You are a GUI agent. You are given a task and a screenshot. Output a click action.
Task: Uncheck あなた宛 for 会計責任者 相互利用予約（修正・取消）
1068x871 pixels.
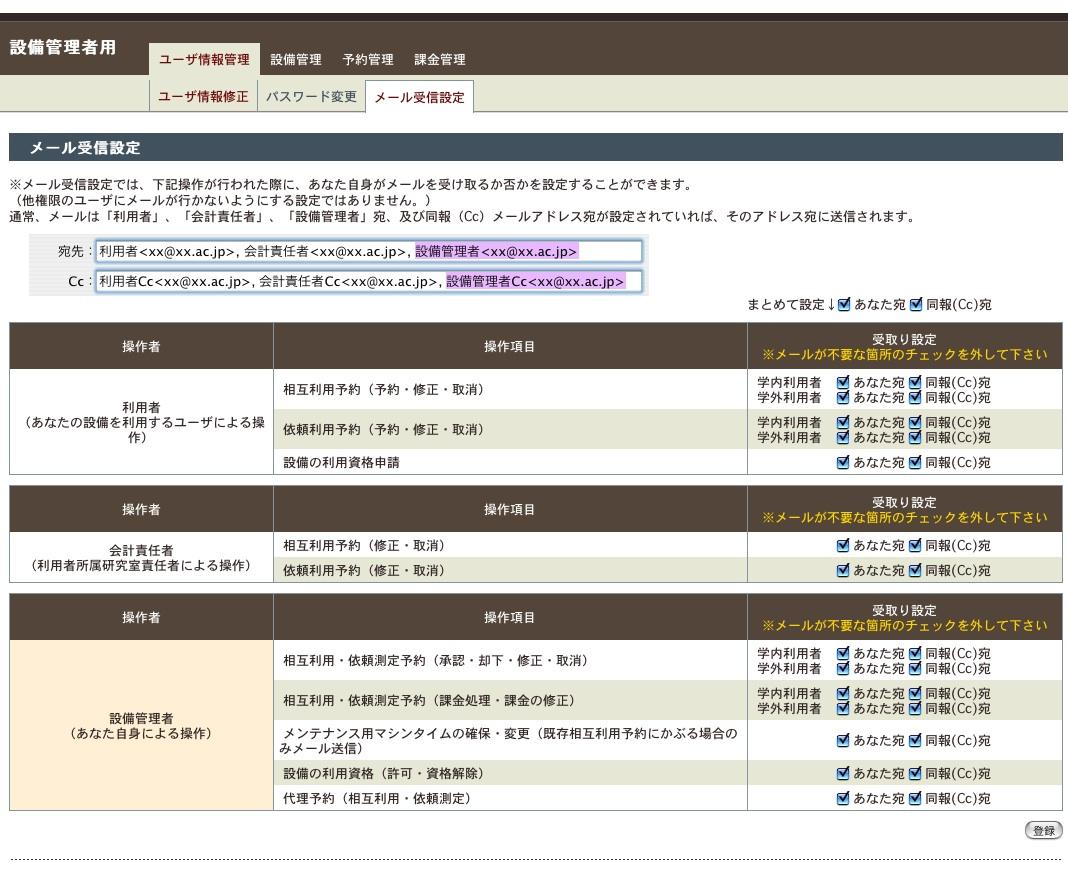tap(845, 545)
